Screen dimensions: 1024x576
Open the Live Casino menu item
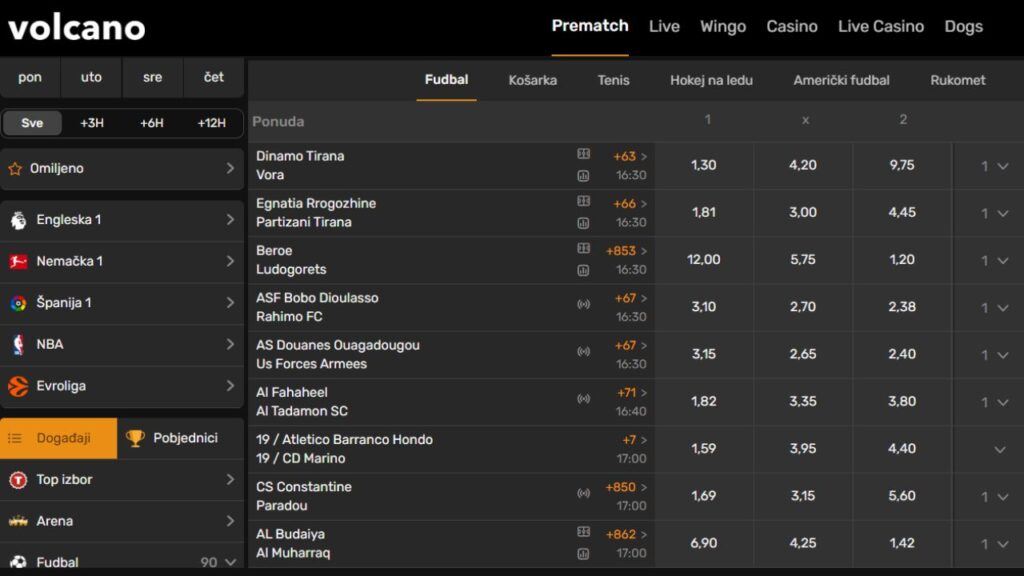pyautogui.click(x=880, y=26)
